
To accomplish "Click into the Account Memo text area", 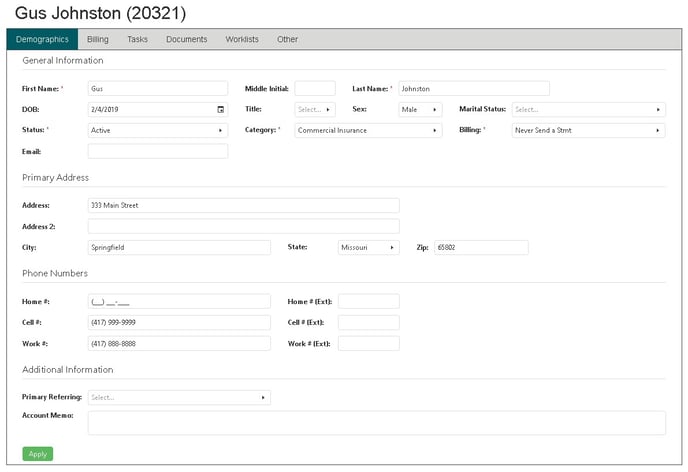I will point(376,422).
